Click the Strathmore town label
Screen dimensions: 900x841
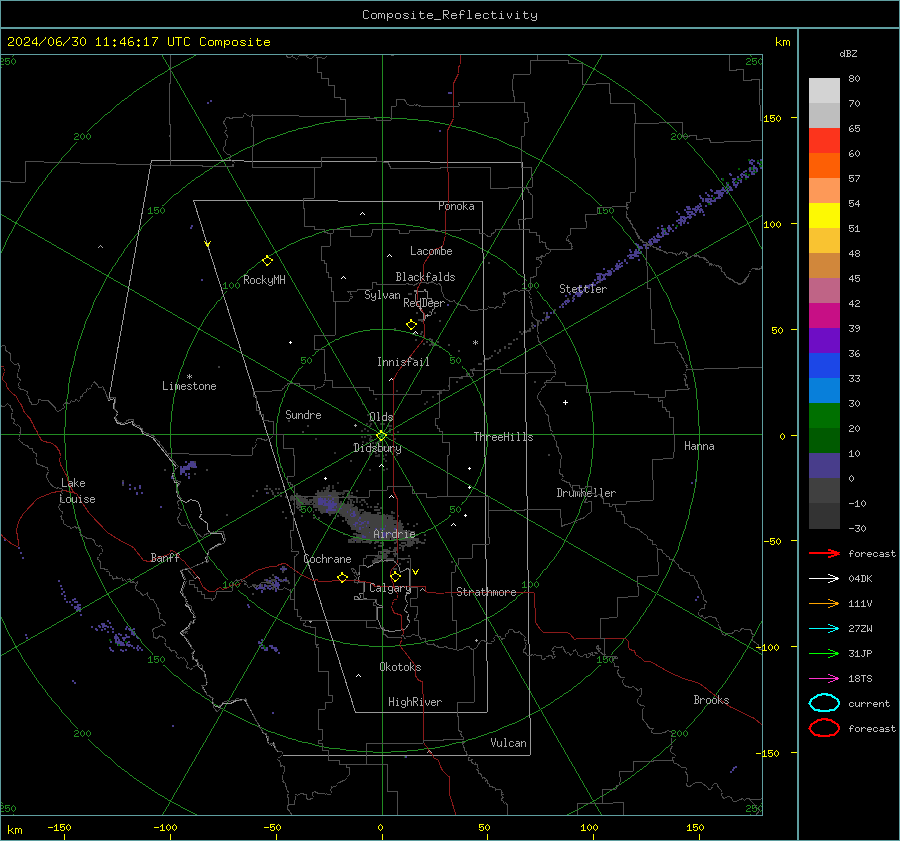pyautogui.click(x=487, y=592)
